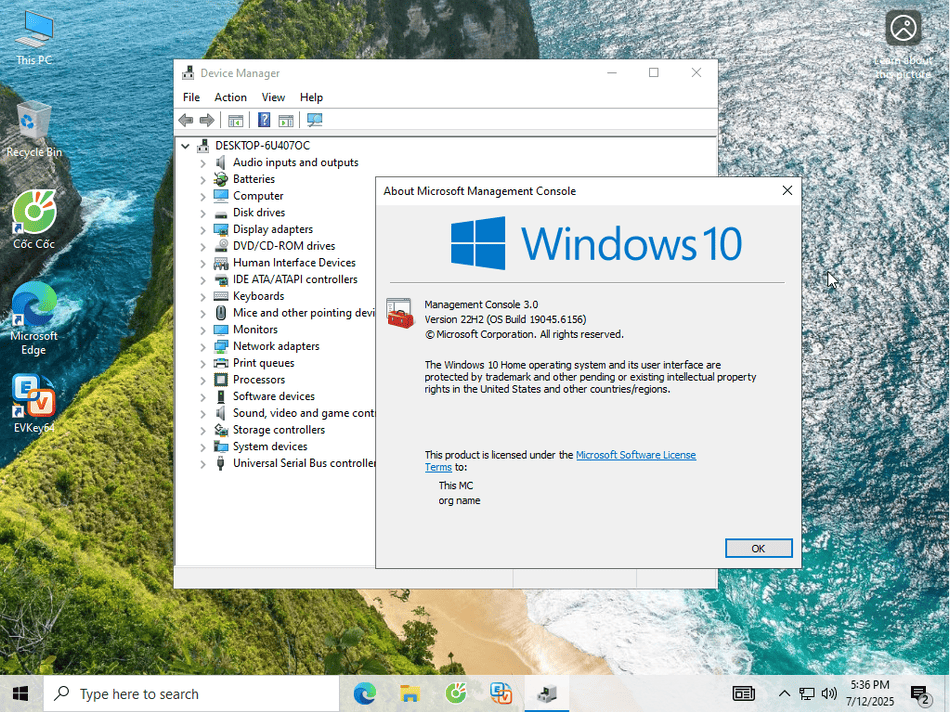This screenshot has height=712, width=950.
Task: Expand the IDE ATA/ATAPI controllers chevron
Action: click(x=203, y=280)
